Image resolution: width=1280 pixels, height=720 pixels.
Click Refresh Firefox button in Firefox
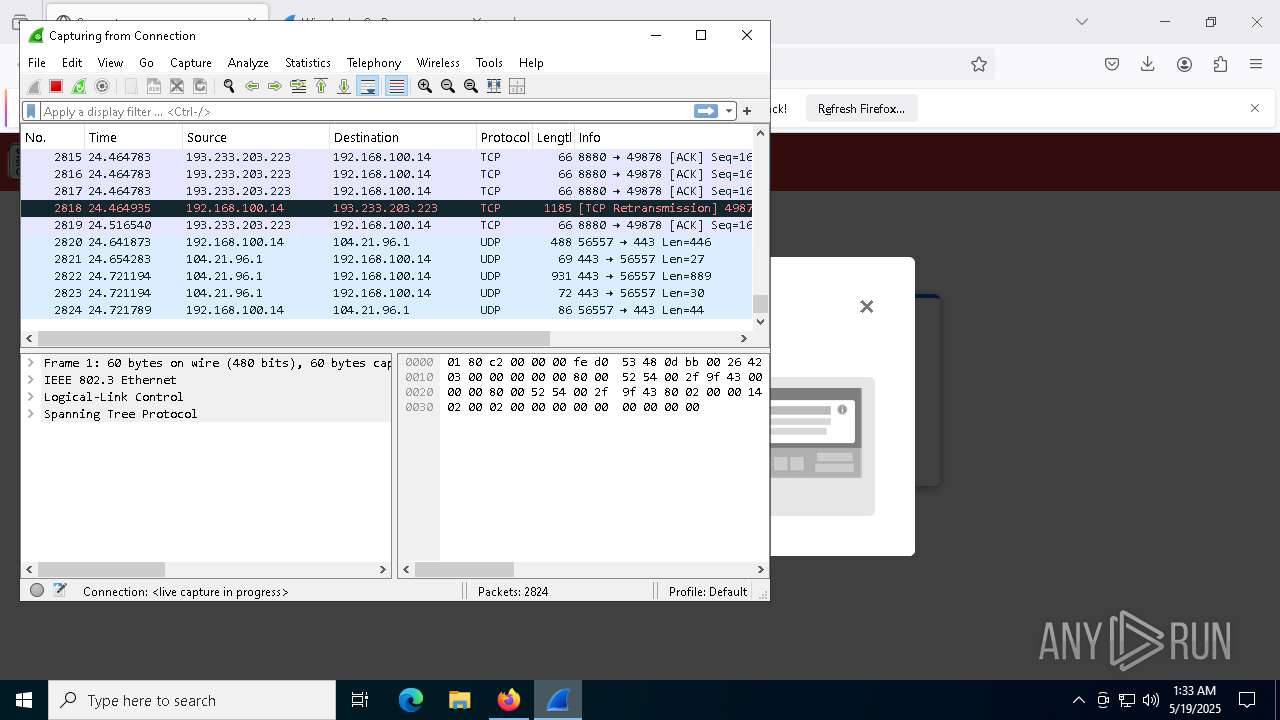pos(861,109)
